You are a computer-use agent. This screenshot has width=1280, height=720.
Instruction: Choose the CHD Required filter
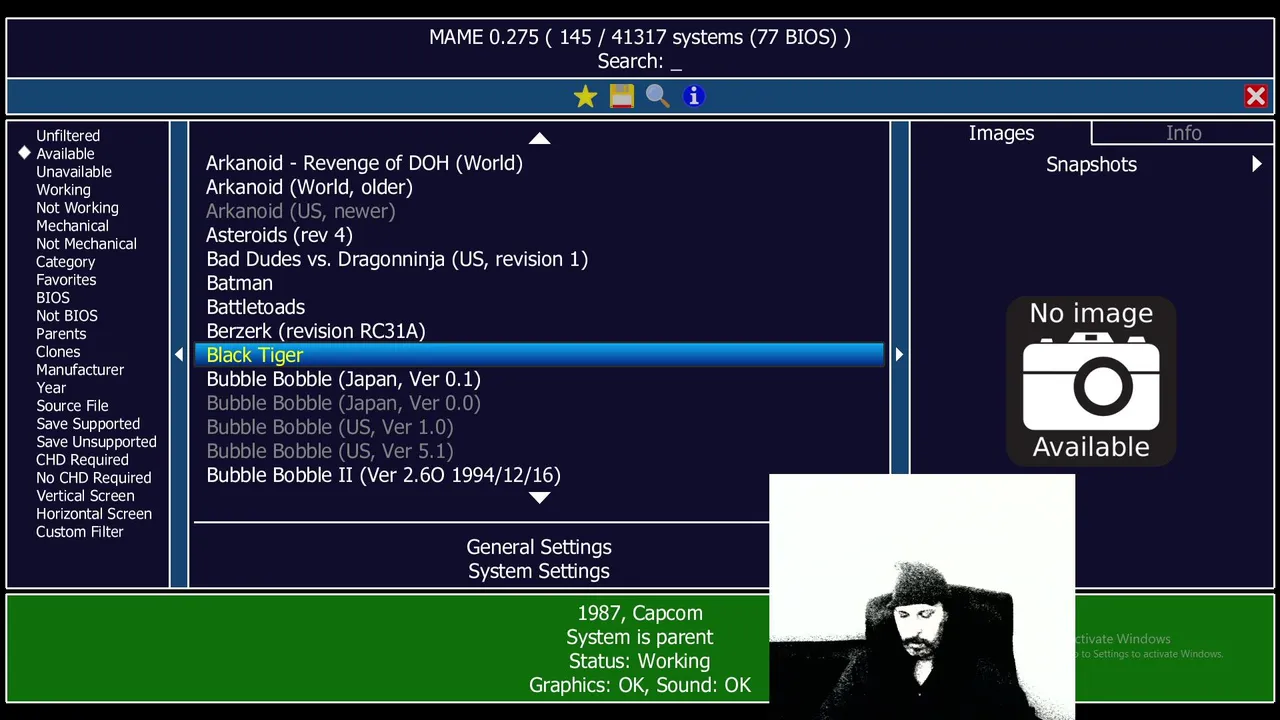click(x=82, y=460)
